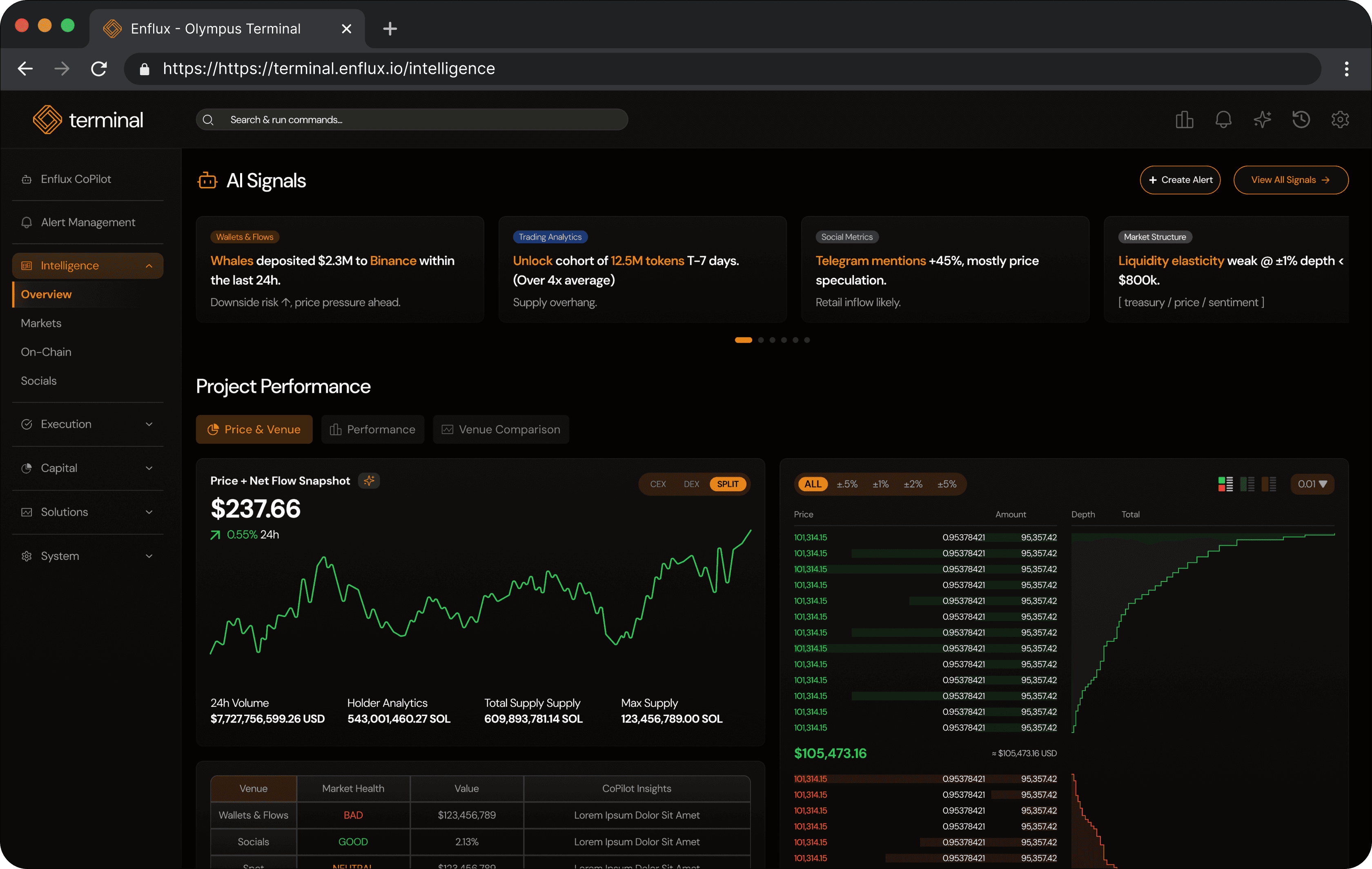This screenshot has width=1372, height=869.
Task: Expand the Execution sidebar section
Action: coord(88,424)
